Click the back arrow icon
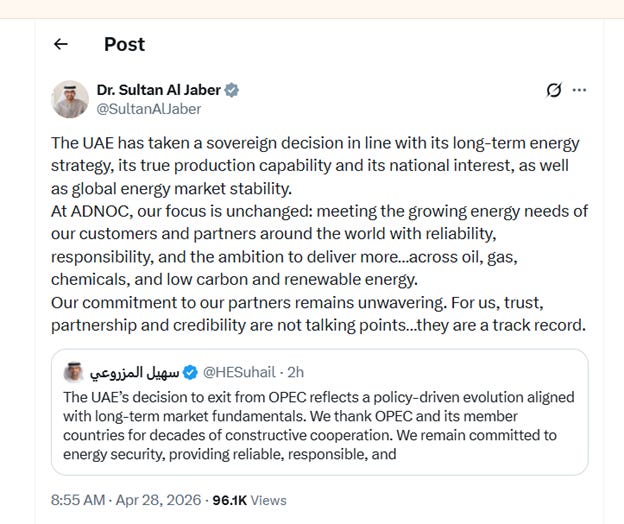This screenshot has height=524, width=624. coord(61,44)
